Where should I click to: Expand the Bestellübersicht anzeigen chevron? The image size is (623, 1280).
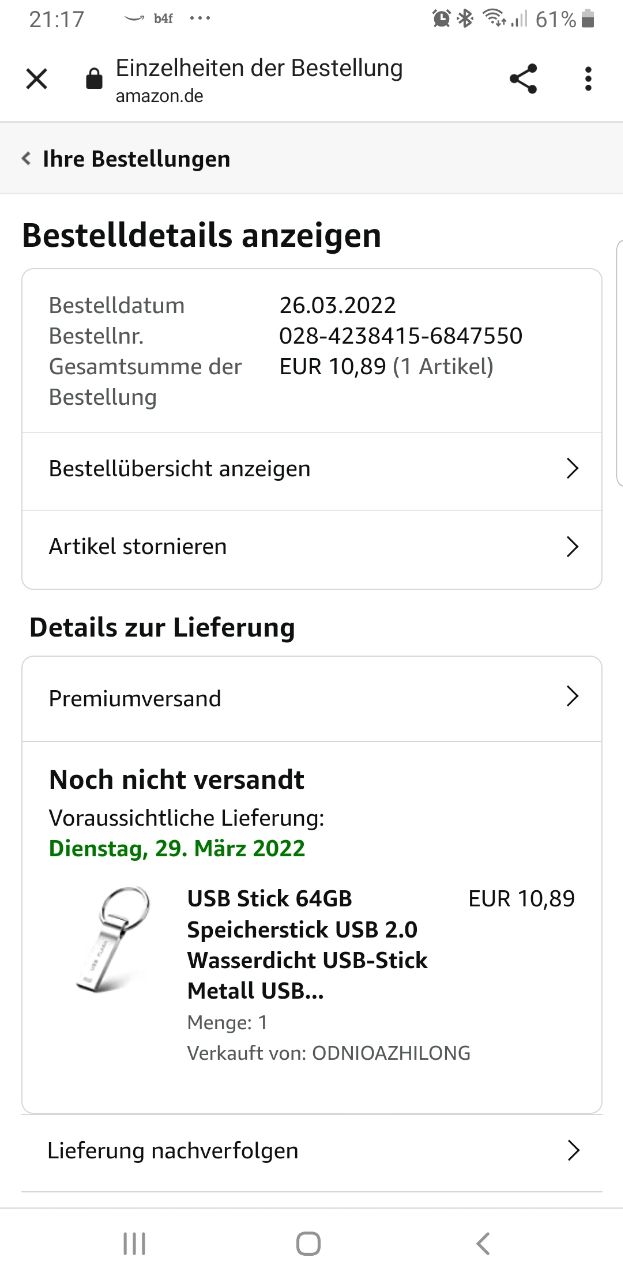[x=572, y=469]
